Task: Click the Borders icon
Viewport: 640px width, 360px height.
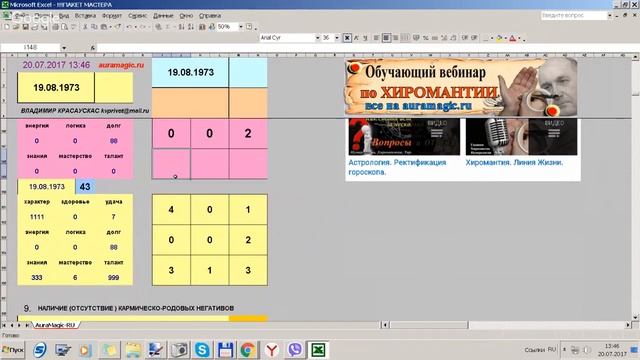Action: [x=486, y=38]
